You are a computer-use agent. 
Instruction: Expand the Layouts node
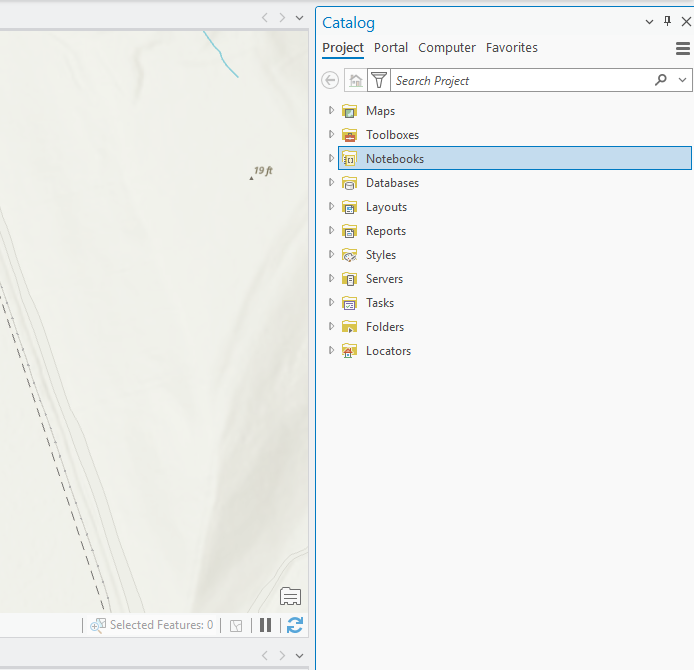331,206
